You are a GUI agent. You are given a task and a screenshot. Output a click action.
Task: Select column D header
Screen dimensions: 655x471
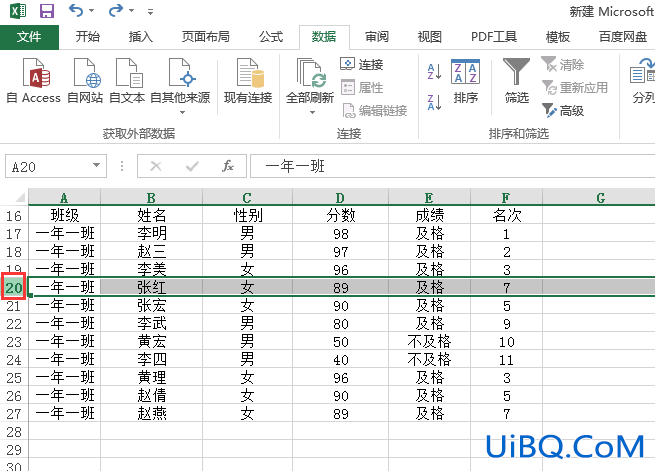(x=340, y=198)
